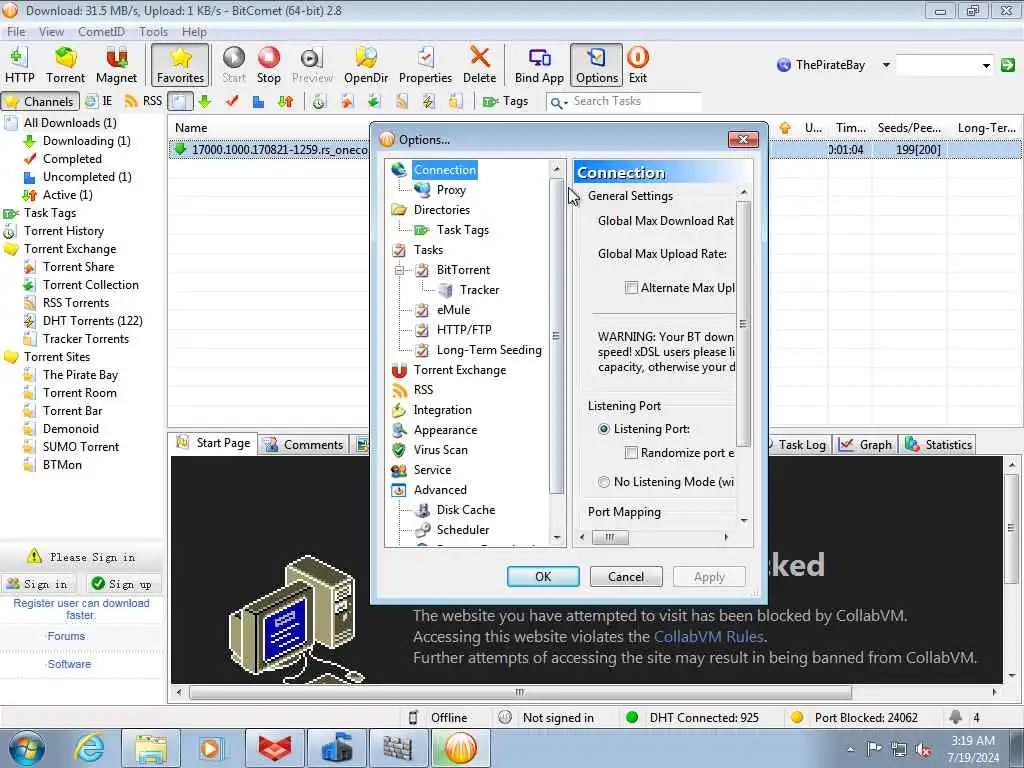Click Internet Explorer icon on taskbar
Viewport: 1024px width, 768px height.
point(89,748)
